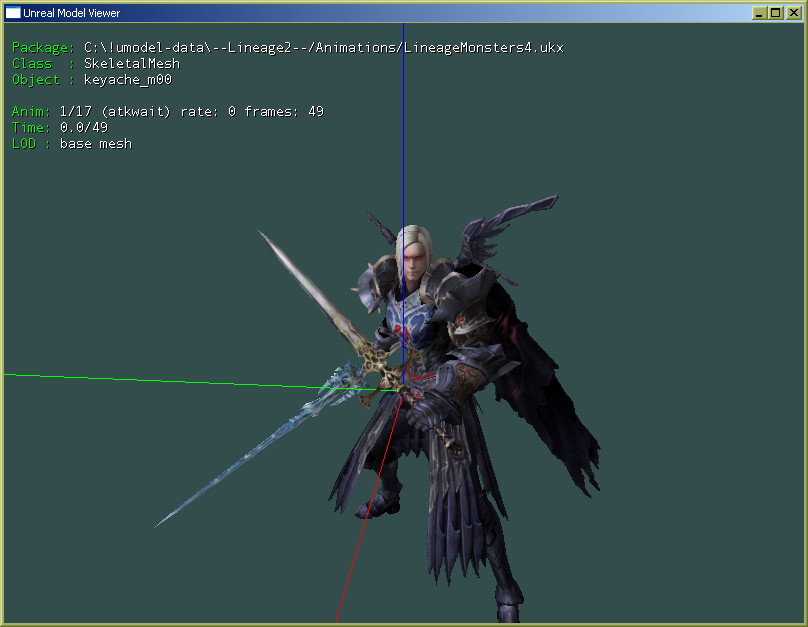Click the SkeletalMesh class value
The image size is (808, 627).
point(132,63)
